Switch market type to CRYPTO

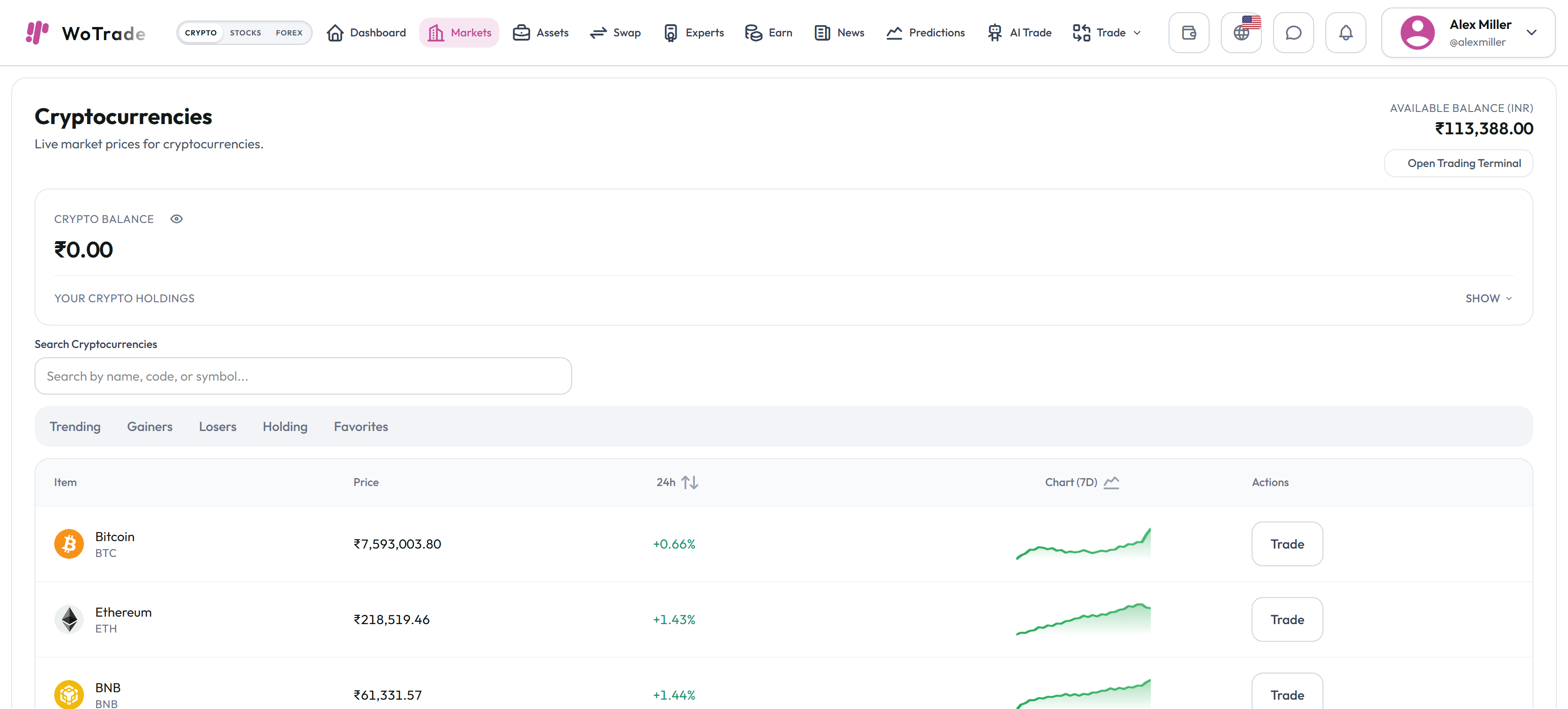pos(201,33)
